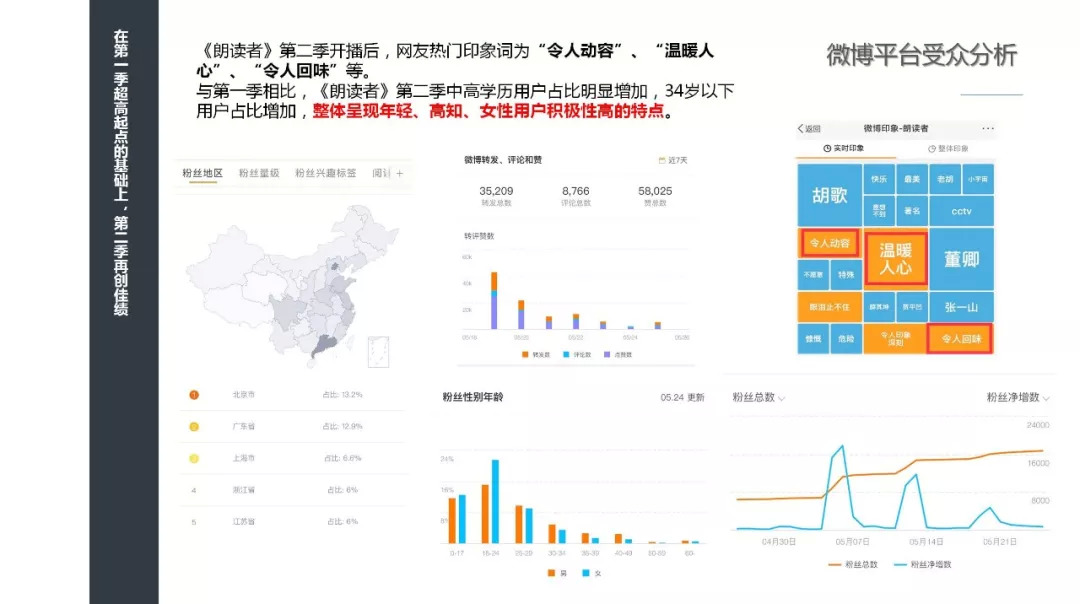Click the South China Sea inset map

tap(378, 351)
